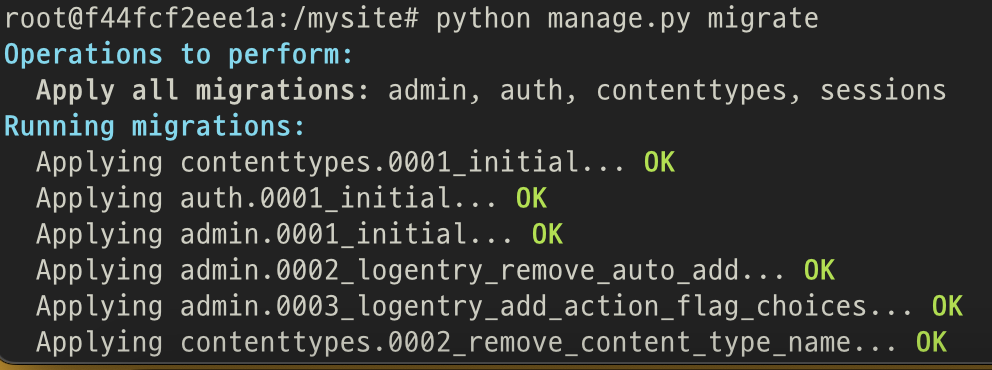Click 'auth.0001_initial' migration name

click(315, 199)
